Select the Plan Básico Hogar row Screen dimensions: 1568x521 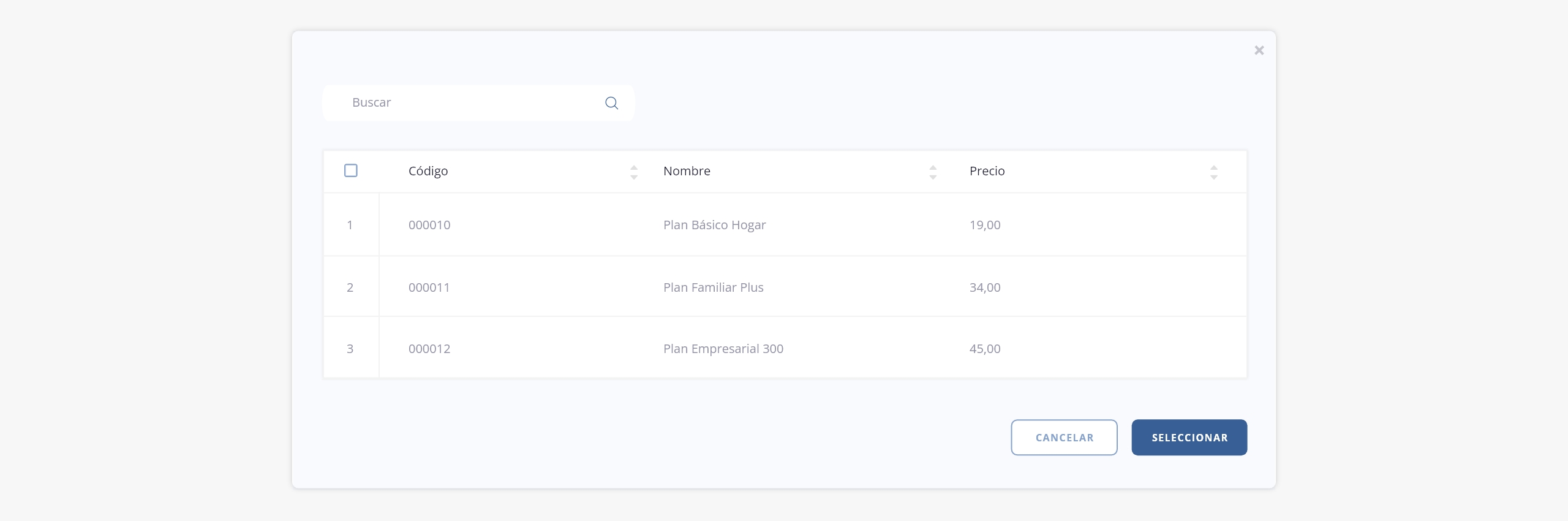pos(714,225)
